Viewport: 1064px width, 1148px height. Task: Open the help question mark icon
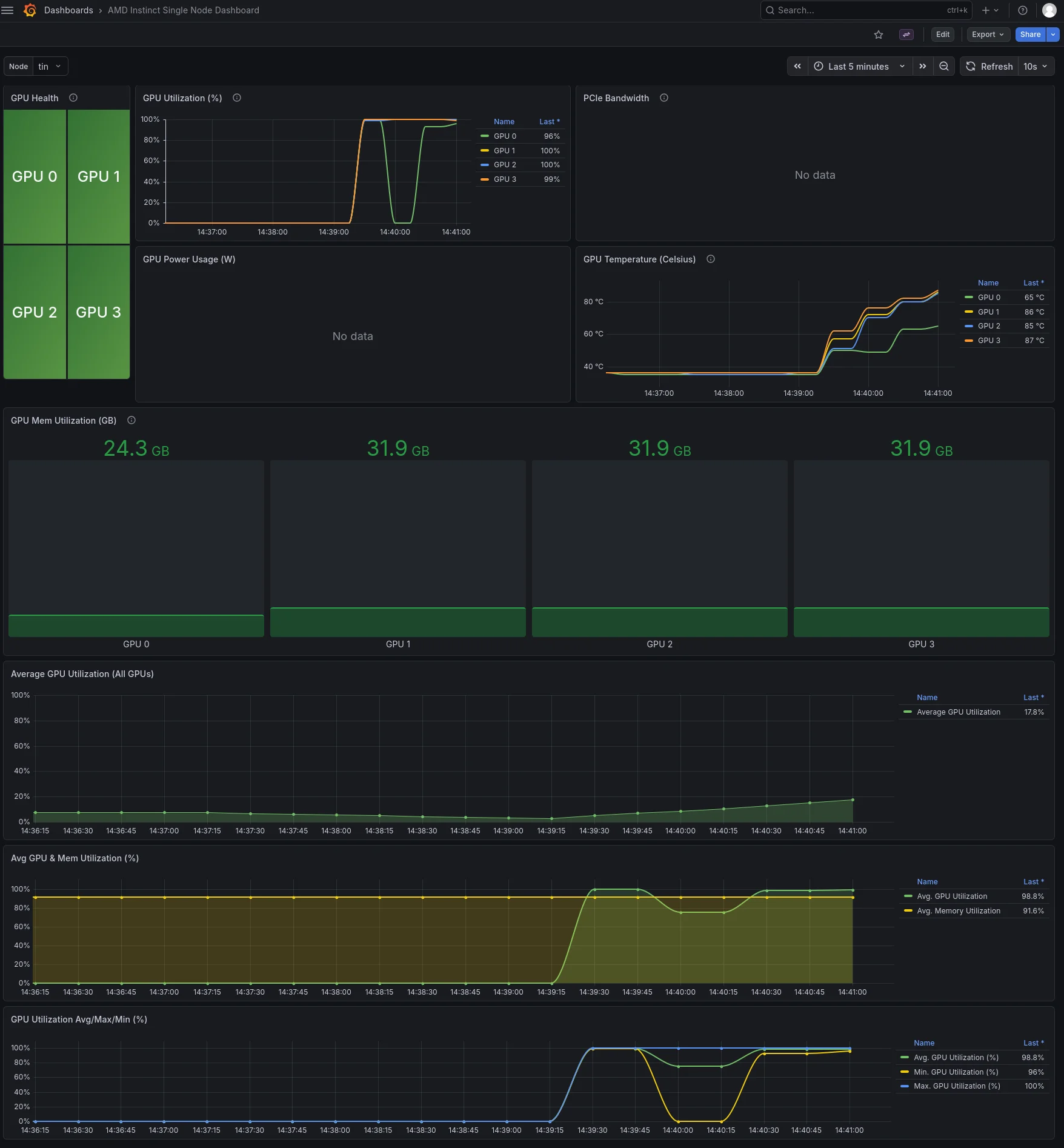point(1023,10)
